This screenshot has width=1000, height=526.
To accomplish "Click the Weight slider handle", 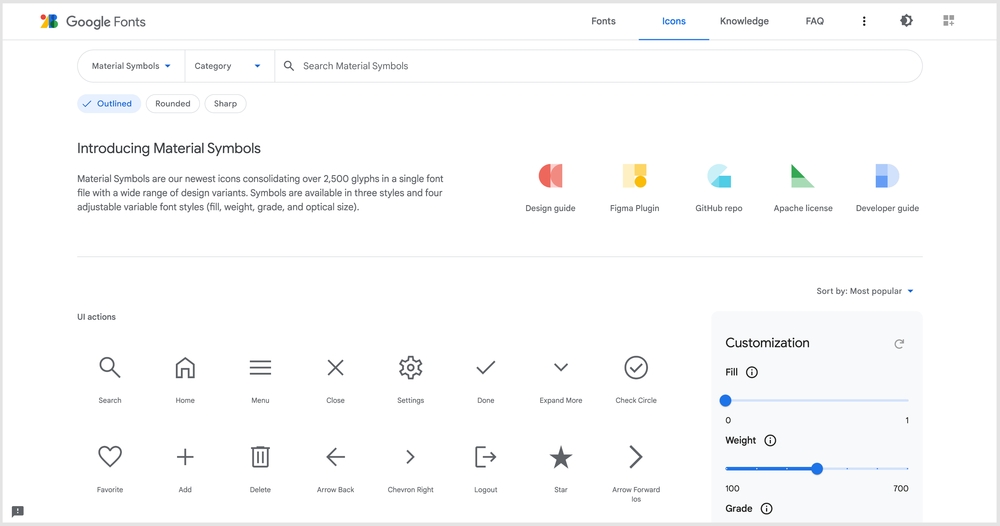I will pyautogui.click(x=817, y=469).
